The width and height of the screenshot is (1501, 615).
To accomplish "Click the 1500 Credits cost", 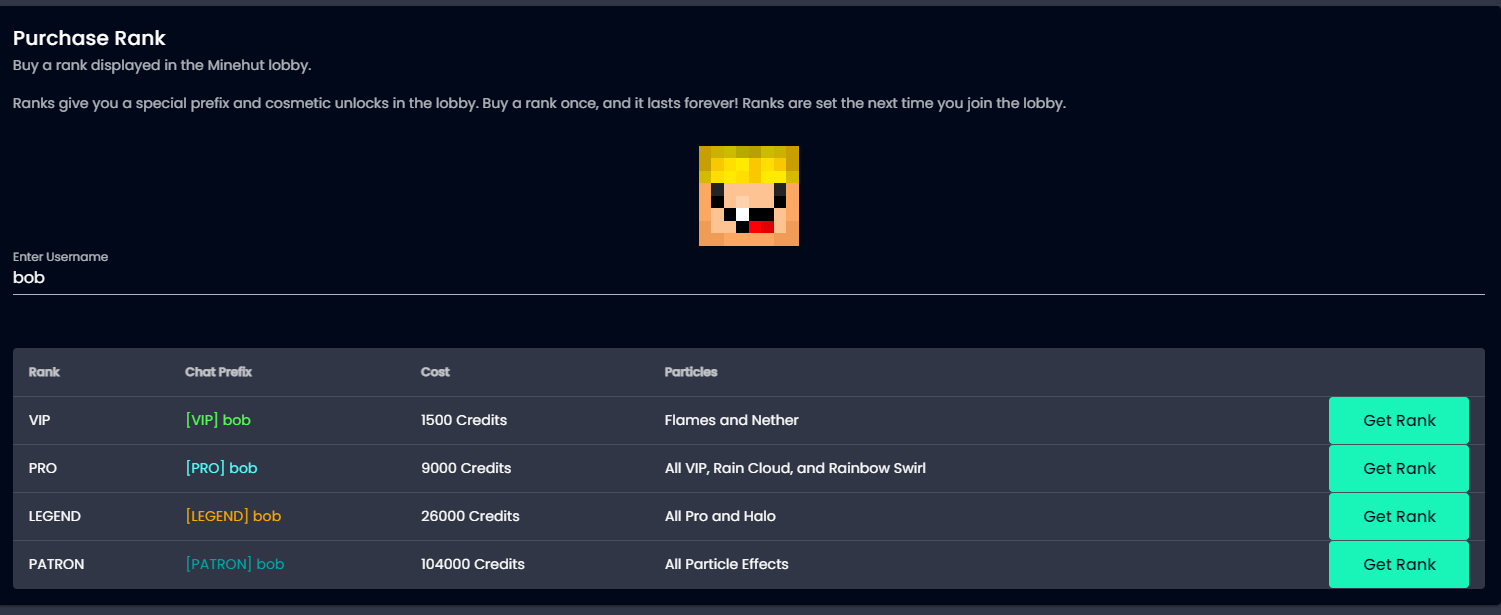I will (x=464, y=420).
